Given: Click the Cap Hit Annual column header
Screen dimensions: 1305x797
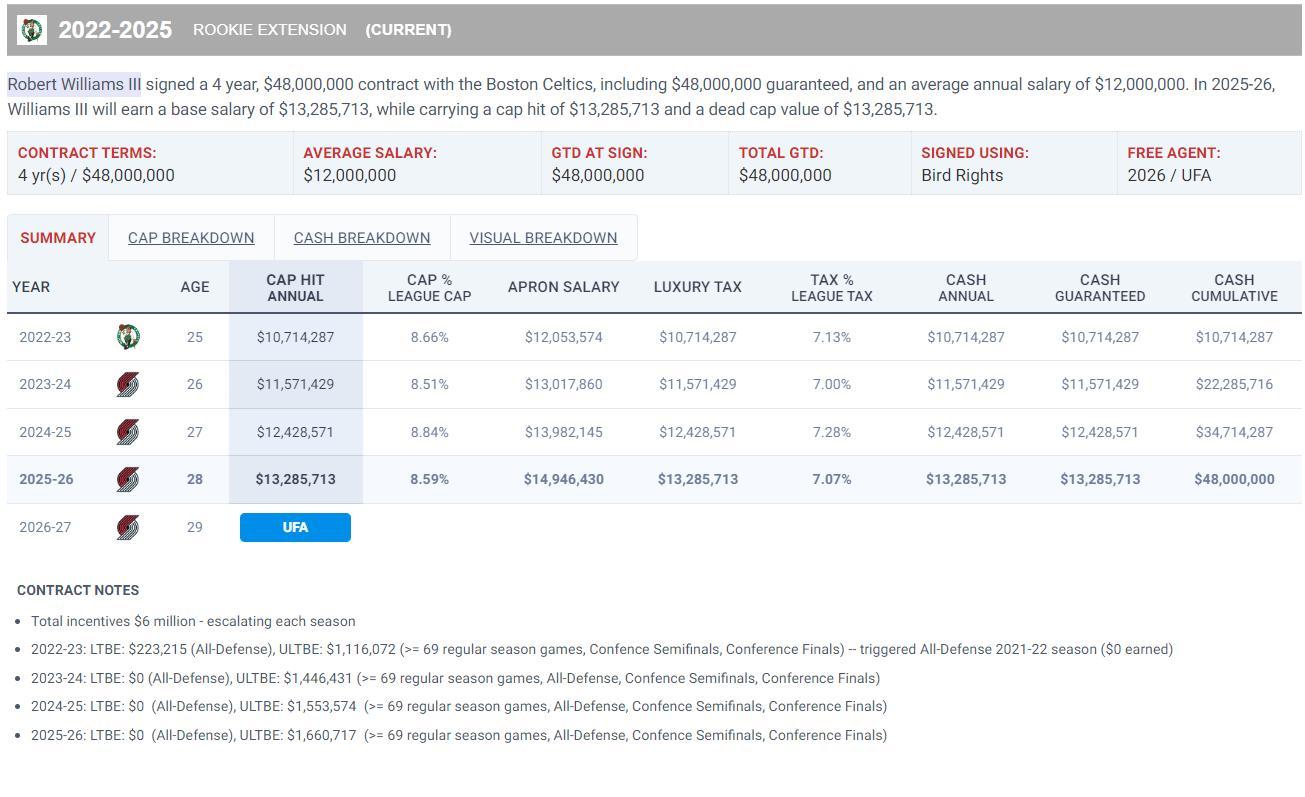Looking at the screenshot, I should (x=295, y=288).
